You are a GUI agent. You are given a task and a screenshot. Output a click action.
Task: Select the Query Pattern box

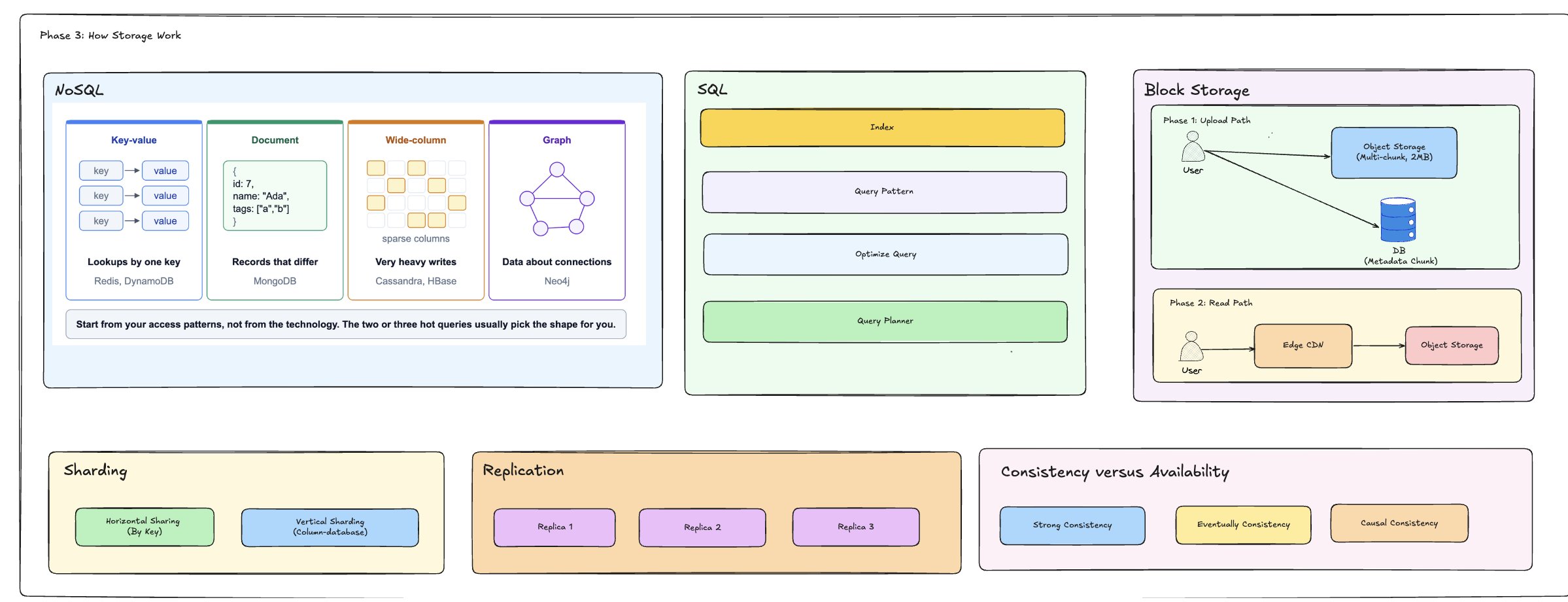(884, 192)
